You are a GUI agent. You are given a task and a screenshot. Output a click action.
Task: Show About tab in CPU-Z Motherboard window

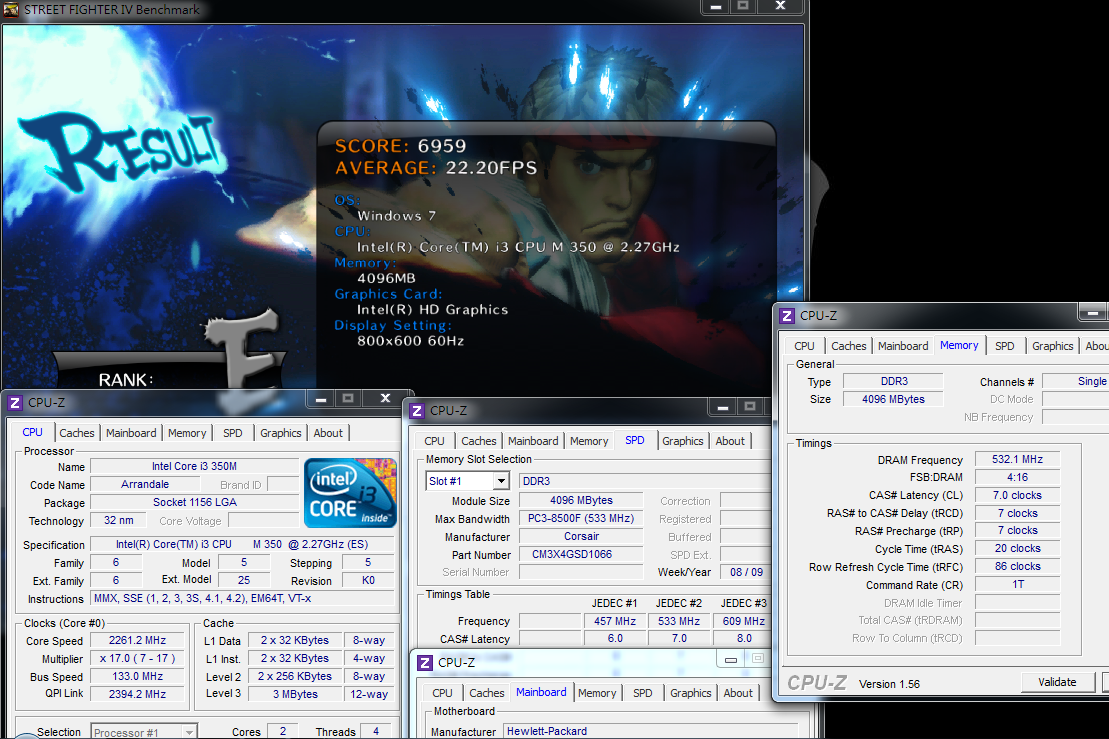pos(738,693)
